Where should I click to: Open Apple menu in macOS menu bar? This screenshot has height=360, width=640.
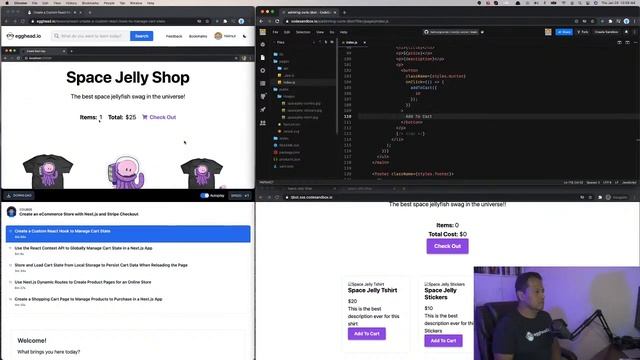(x=7, y=3)
